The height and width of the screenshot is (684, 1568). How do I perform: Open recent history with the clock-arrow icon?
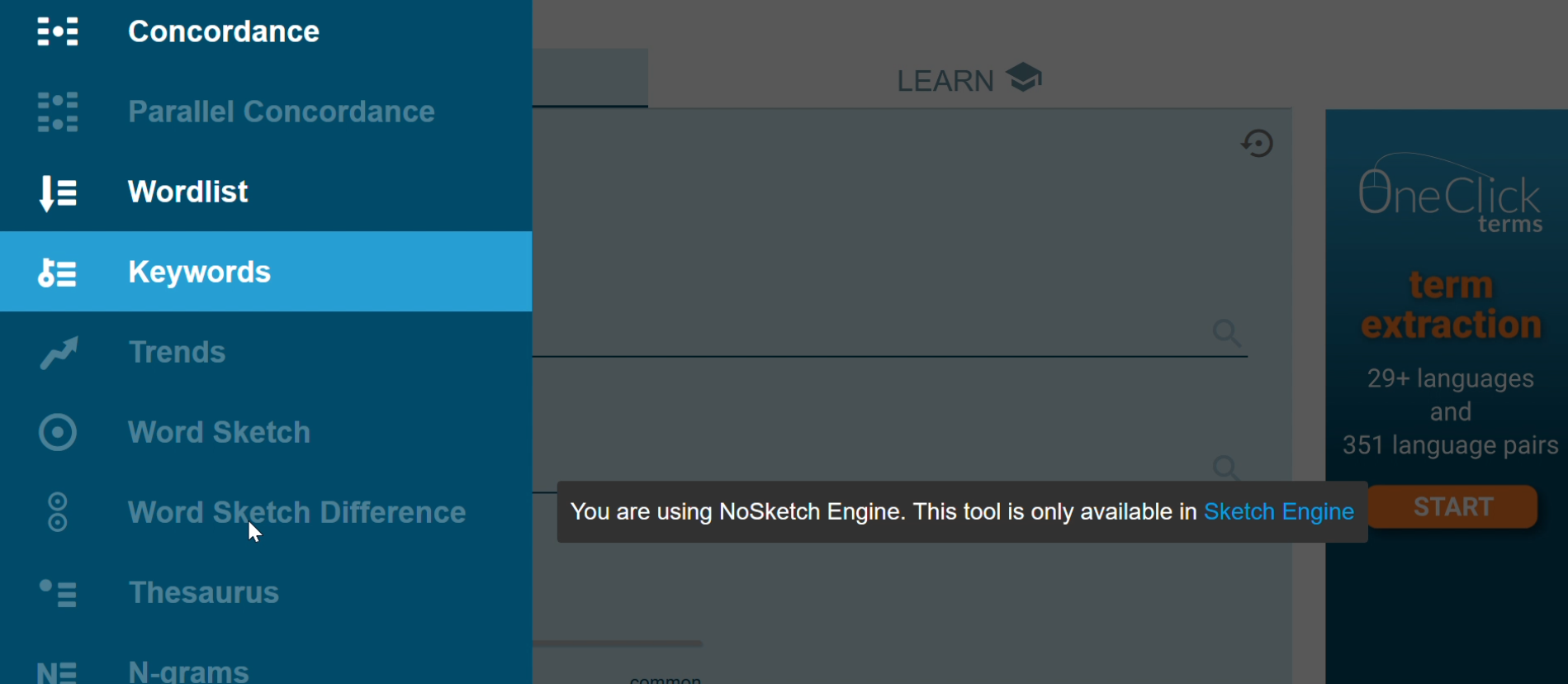[x=1257, y=144]
